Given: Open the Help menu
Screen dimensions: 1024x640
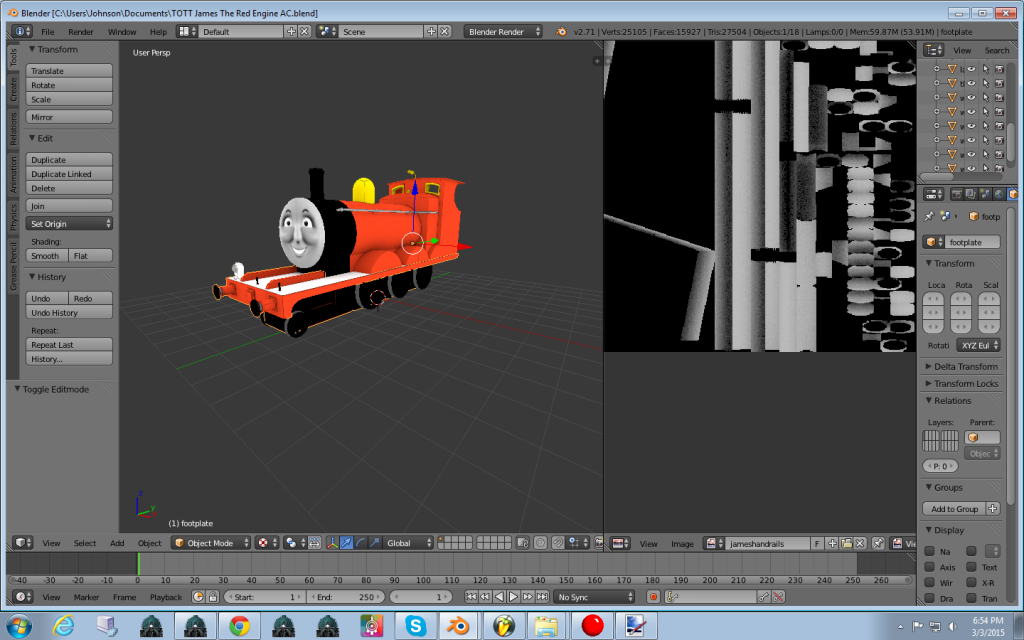Looking at the screenshot, I should click(x=158, y=31).
